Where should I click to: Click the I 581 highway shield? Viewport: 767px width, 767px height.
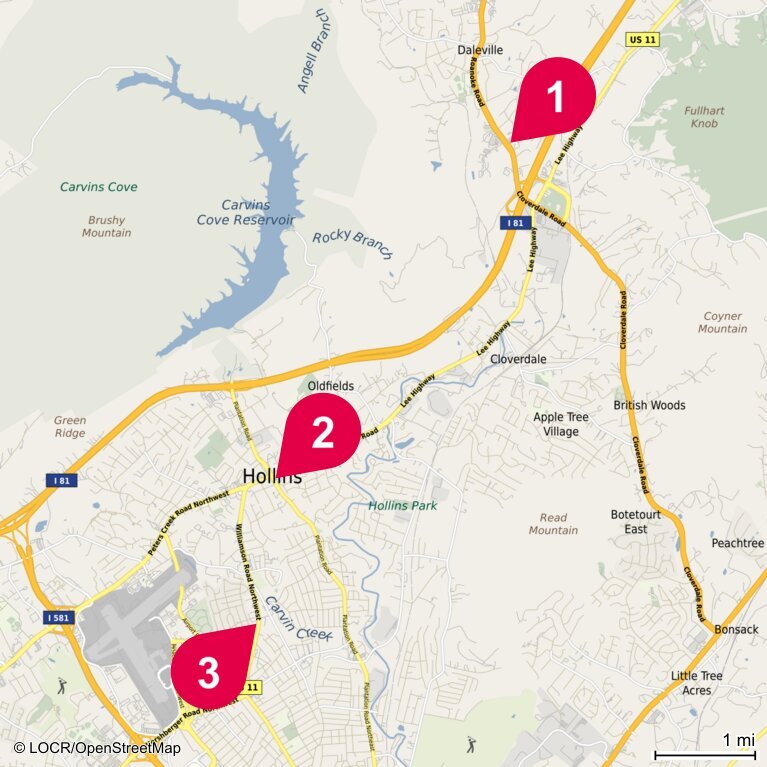click(x=59, y=617)
